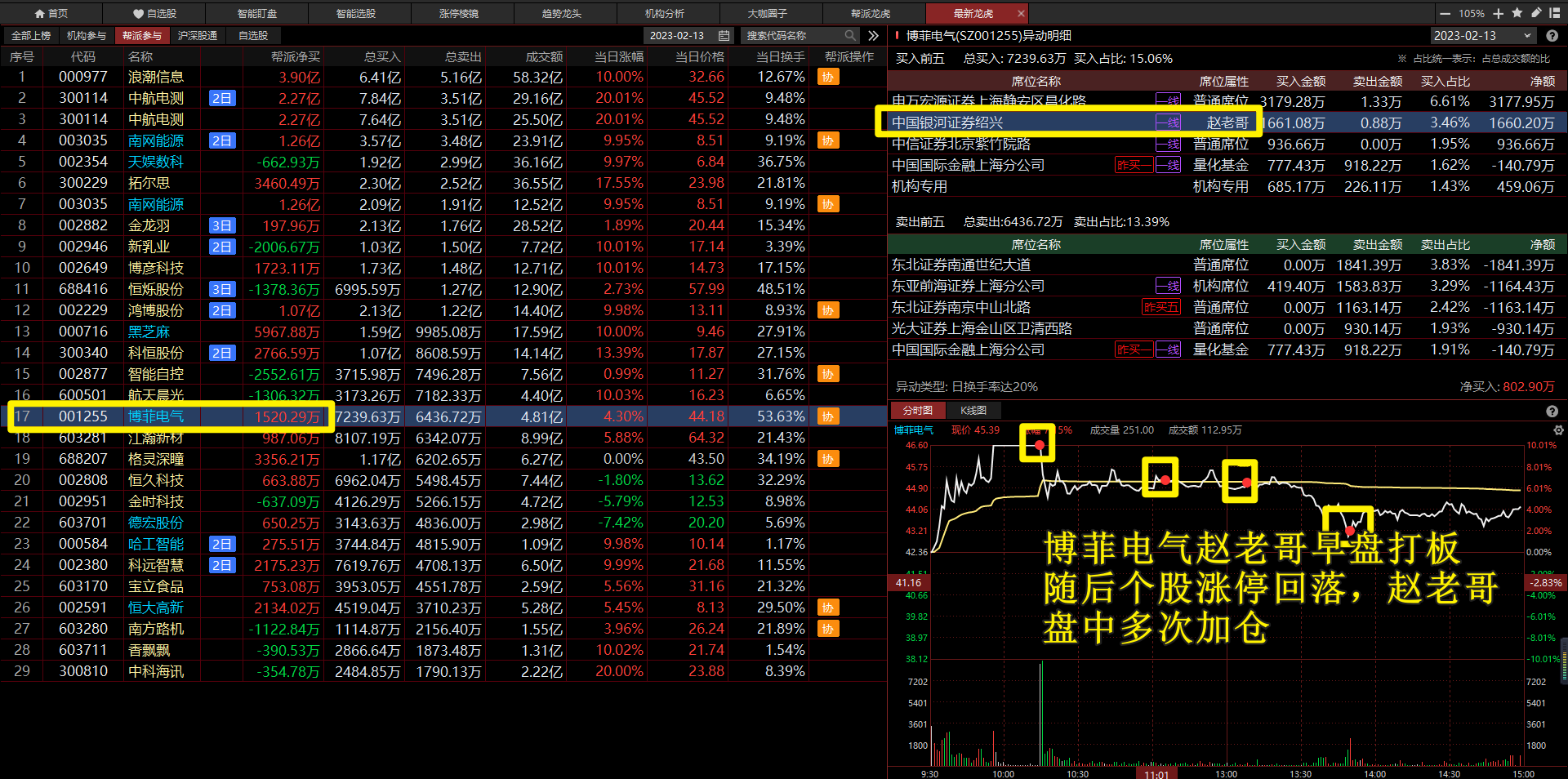1568x779 pixels.
Task: Sort by 帮派净买 column header
Action: pyautogui.click(x=296, y=57)
